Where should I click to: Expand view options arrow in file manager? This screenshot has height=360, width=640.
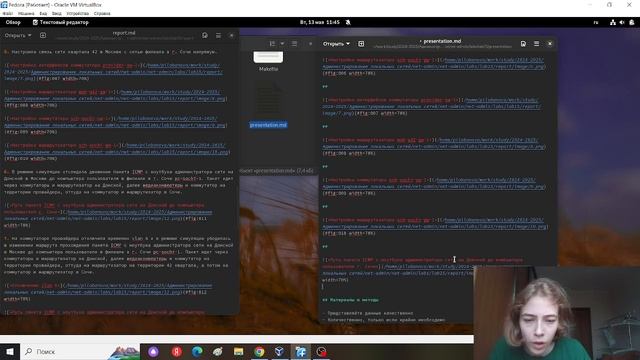282,44
